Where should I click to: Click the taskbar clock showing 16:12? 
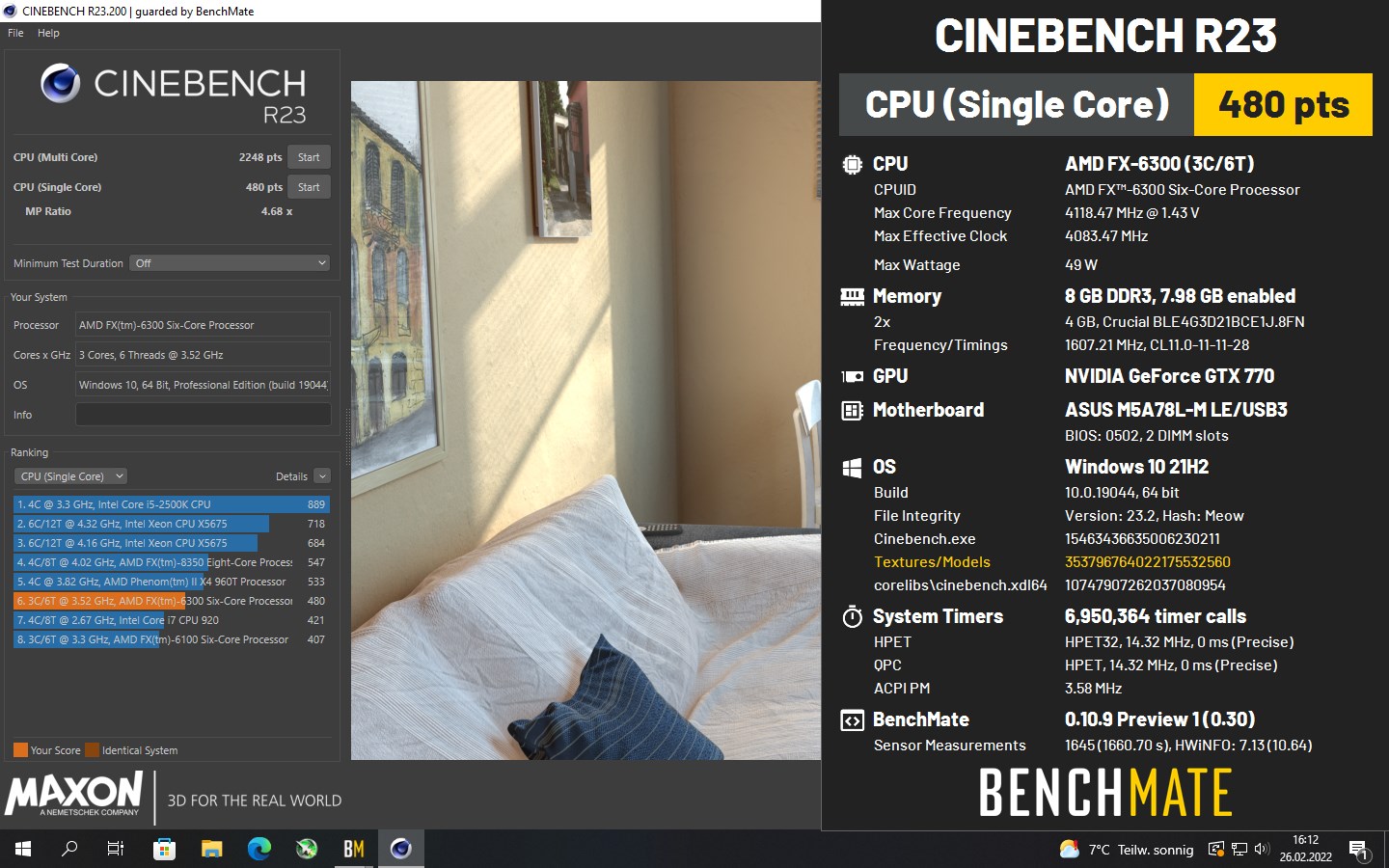[x=1305, y=849]
